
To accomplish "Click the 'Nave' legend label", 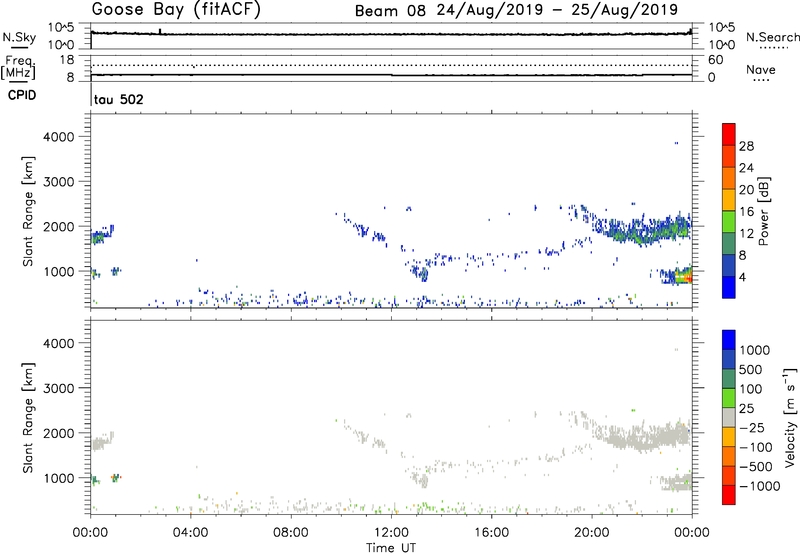I will 761,70.
